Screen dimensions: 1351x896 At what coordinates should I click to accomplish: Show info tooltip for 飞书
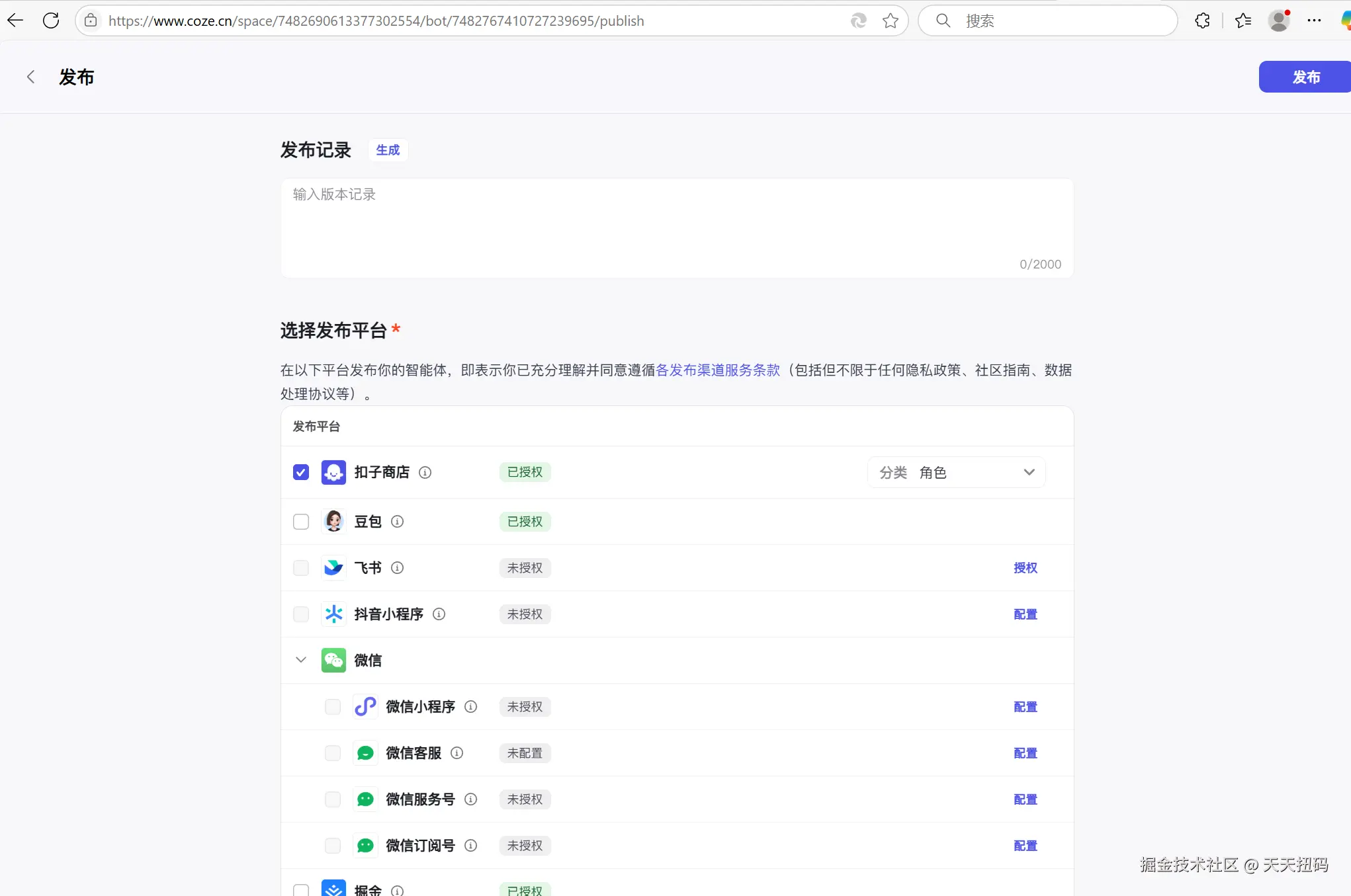coord(397,568)
